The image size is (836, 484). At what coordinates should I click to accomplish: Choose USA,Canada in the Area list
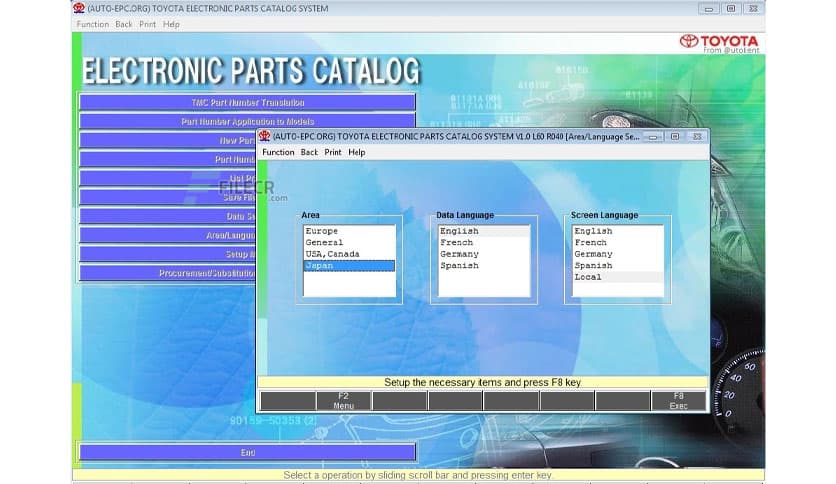pos(331,254)
